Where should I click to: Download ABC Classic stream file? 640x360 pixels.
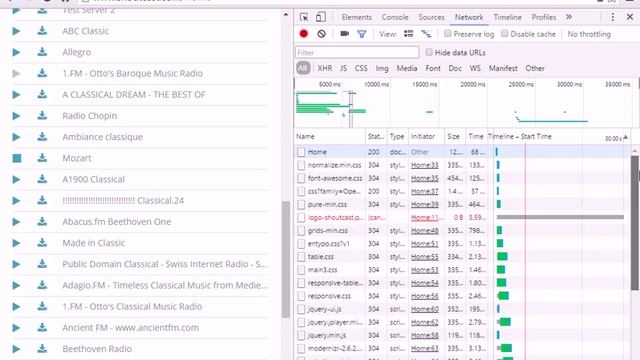[x=42, y=31]
